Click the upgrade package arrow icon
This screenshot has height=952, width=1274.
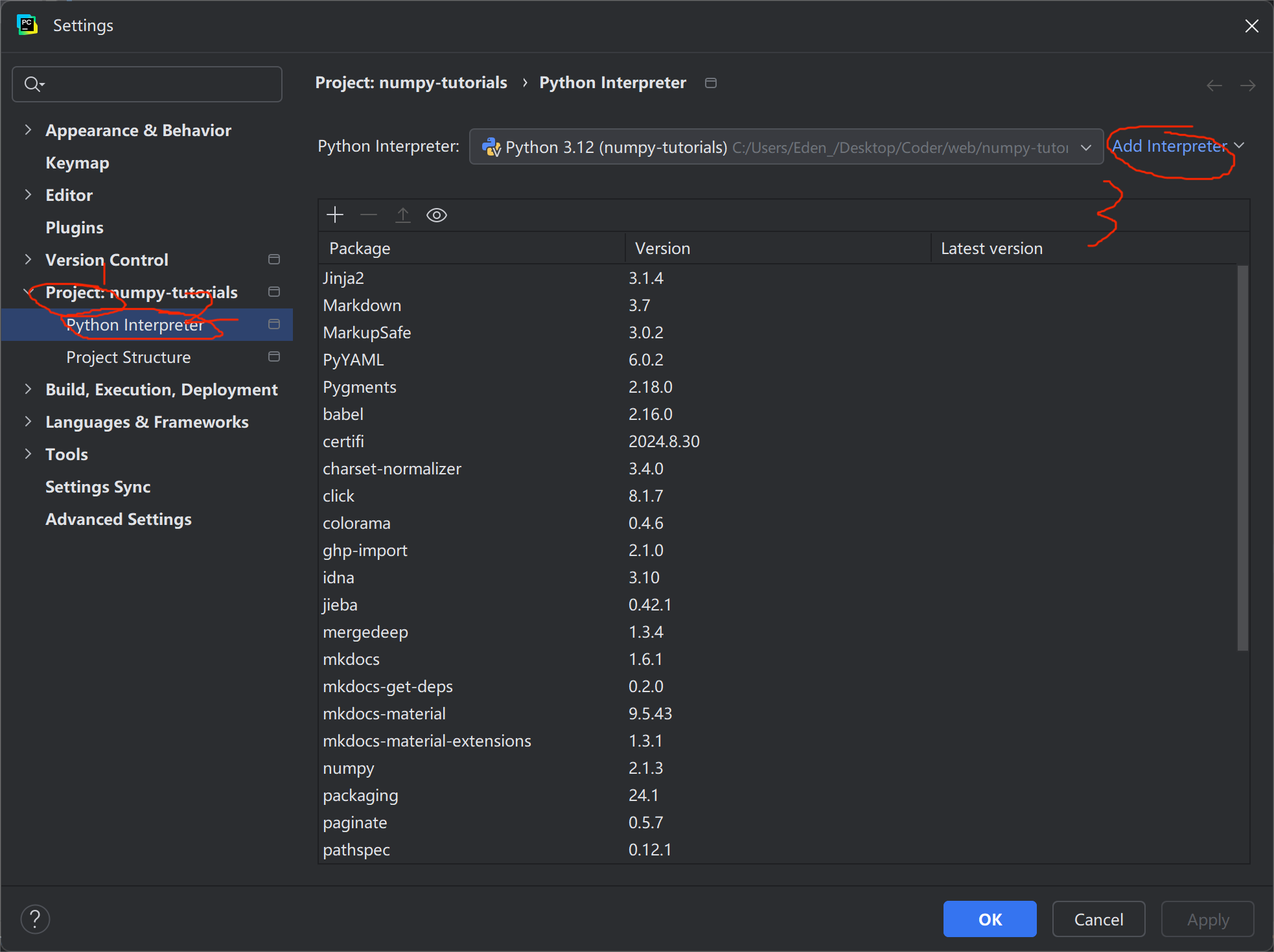[403, 215]
